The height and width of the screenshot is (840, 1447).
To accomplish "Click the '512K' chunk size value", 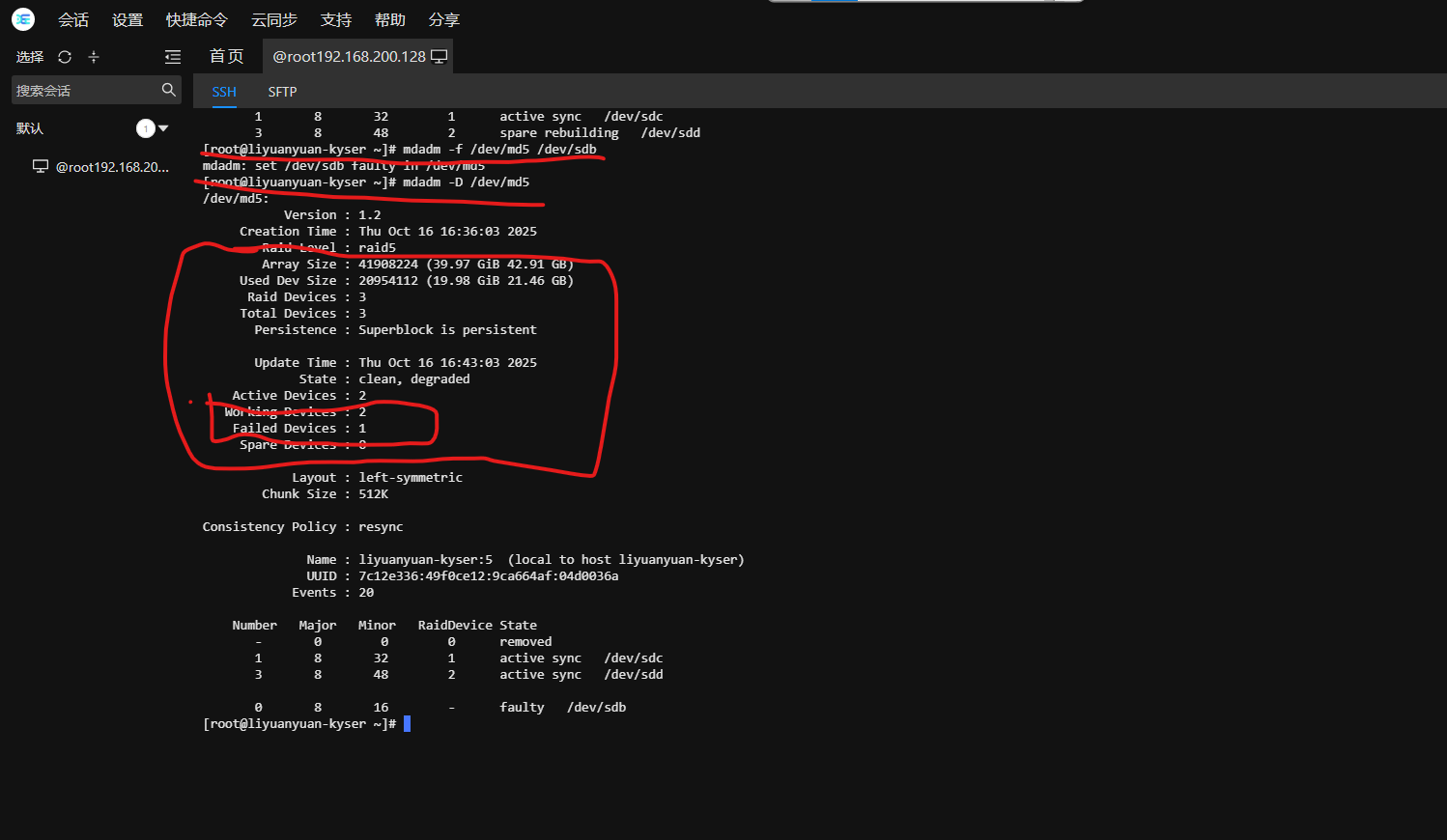I will pyautogui.click(x=373, y=493).
